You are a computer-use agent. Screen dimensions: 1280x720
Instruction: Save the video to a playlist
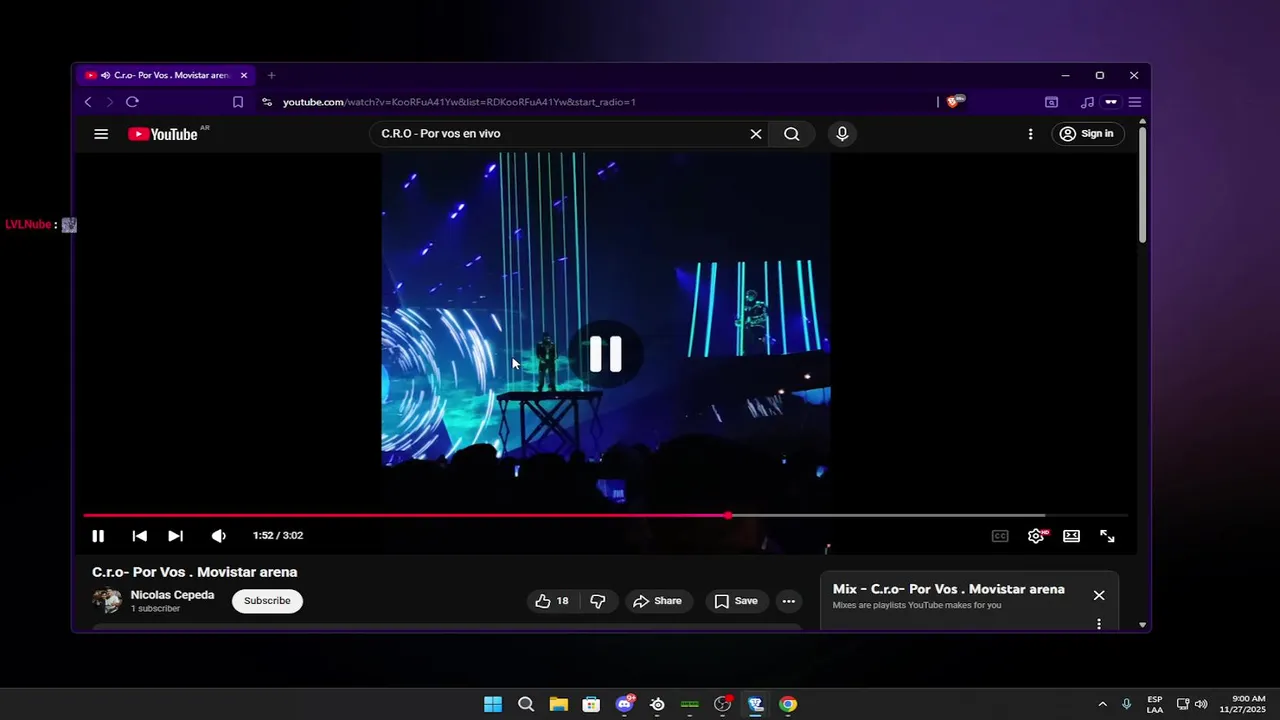pos(736,601)
